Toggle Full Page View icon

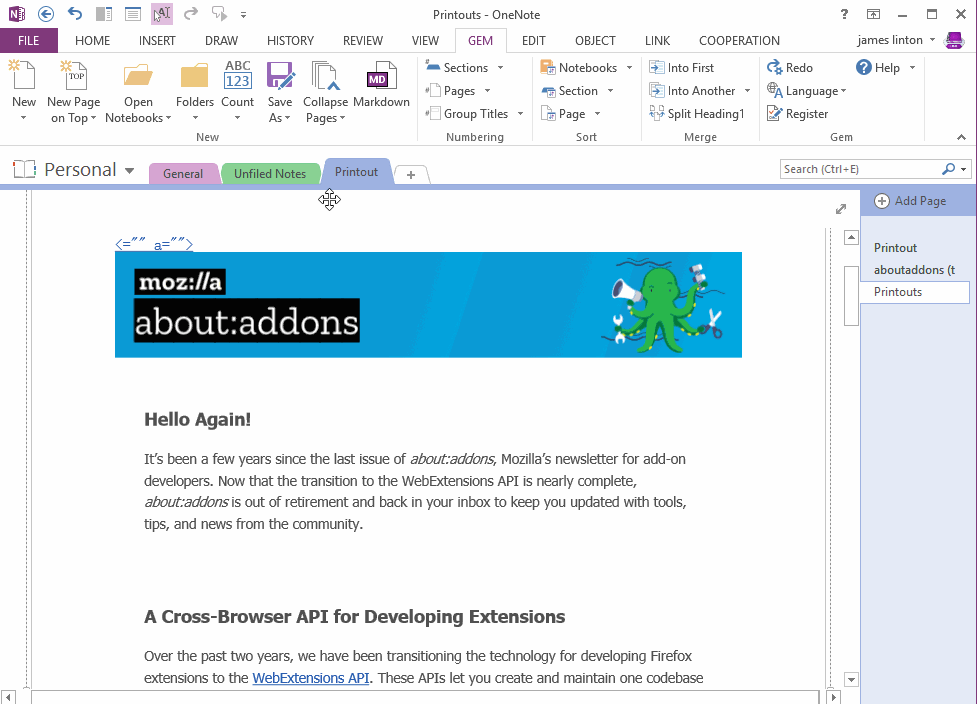click(133, 14)
